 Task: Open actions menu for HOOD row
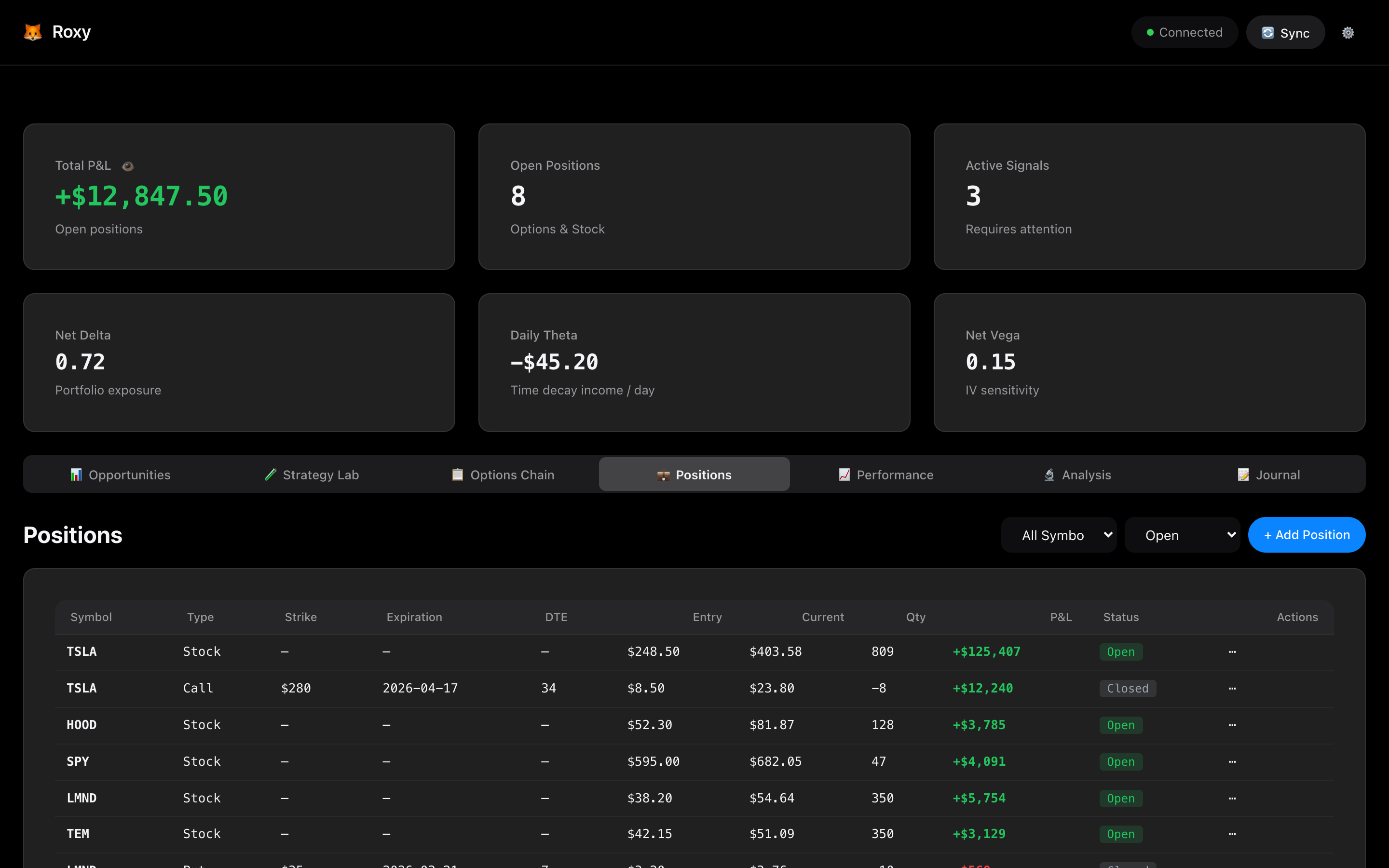pos(1232,725)
